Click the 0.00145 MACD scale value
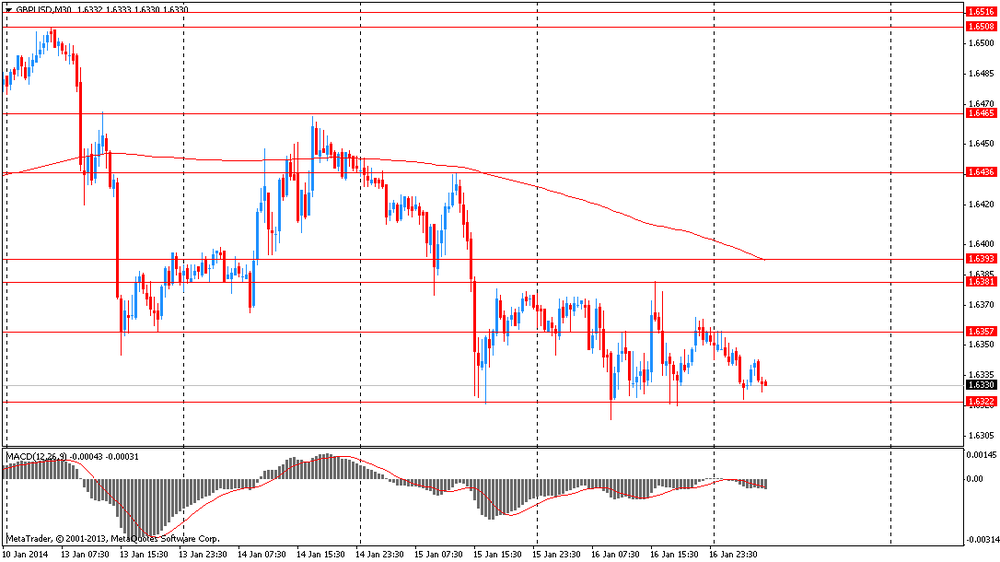The image size is (1000, 562). (982, 455)
